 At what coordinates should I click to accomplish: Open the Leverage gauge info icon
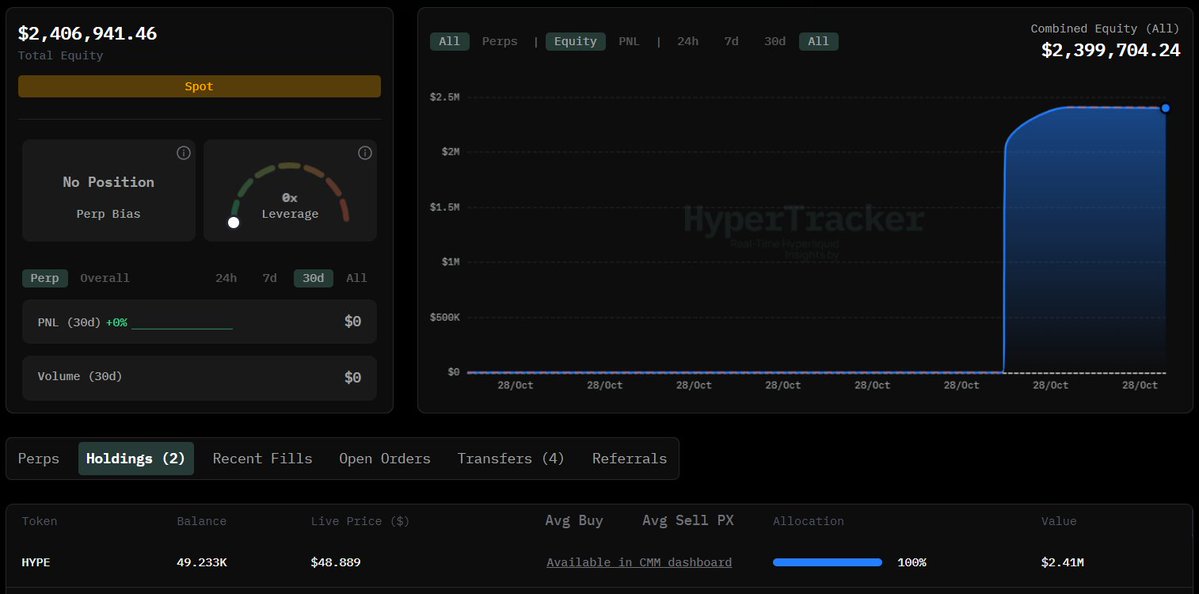tap(365, 153)
